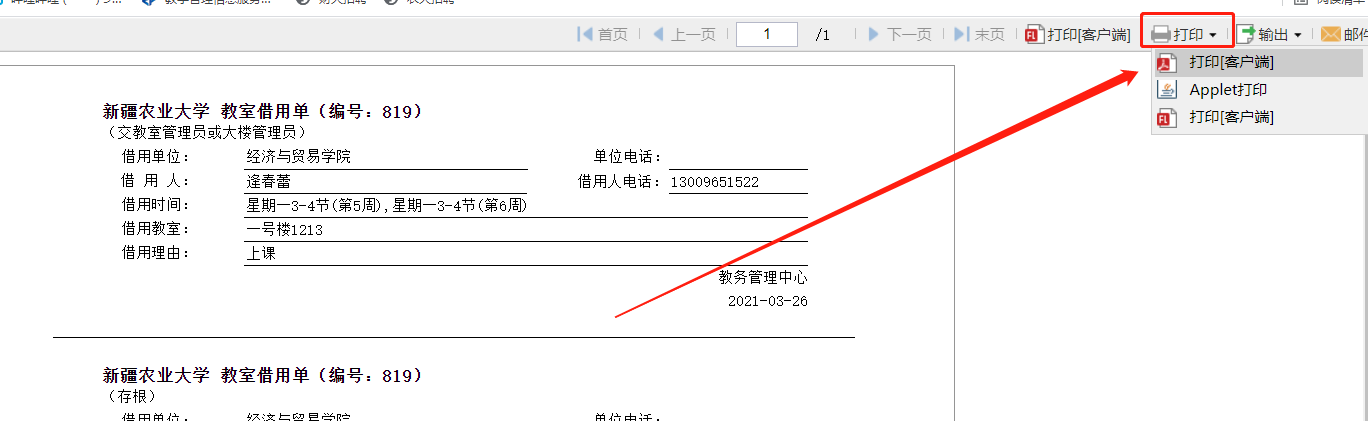This screenshot has width=1368, height=421.
Task: Click the phone number 13009651522
Action: [x=714, y=182]
